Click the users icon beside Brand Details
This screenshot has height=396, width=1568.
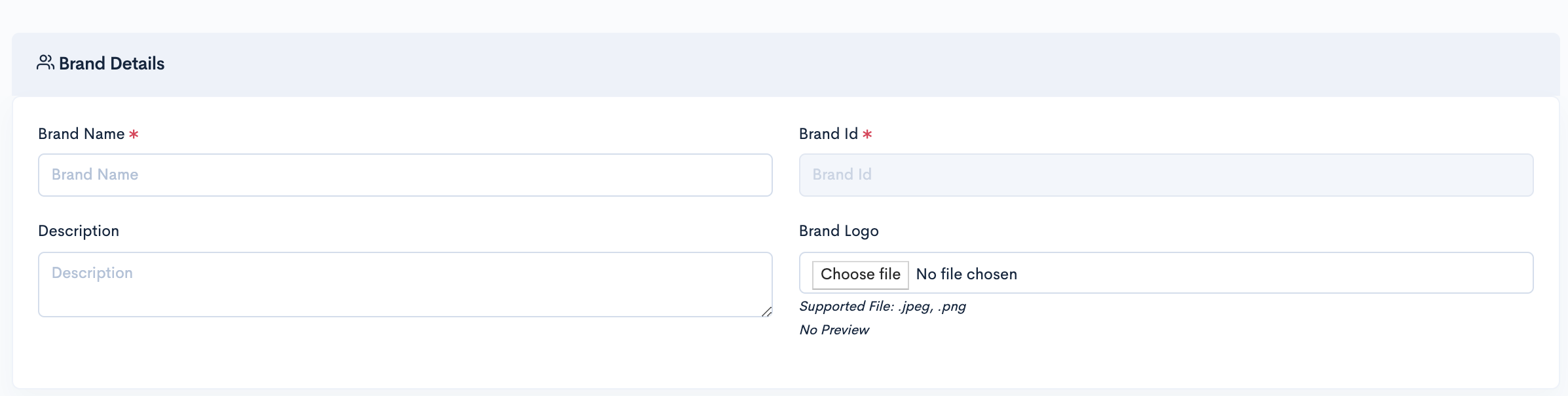click(45, 63)
